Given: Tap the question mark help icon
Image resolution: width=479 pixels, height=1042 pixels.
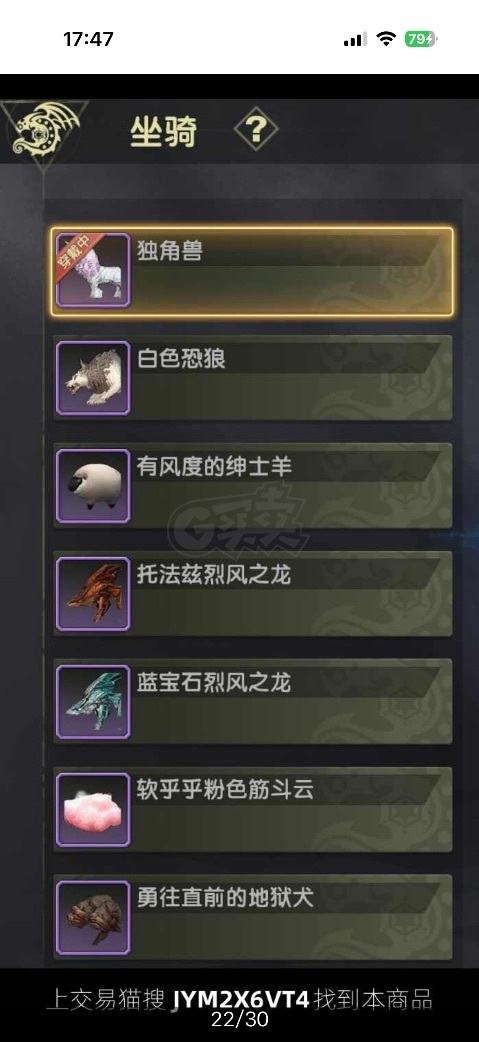Looking at the screenshot, I should (x=256, y=129).
